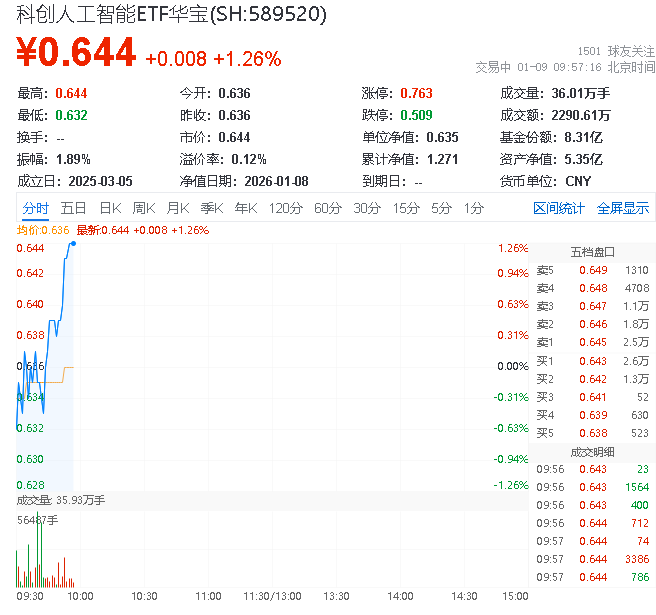
Task: Show the 年K chart
Action: pyautogui.click(x=246, y=208)
